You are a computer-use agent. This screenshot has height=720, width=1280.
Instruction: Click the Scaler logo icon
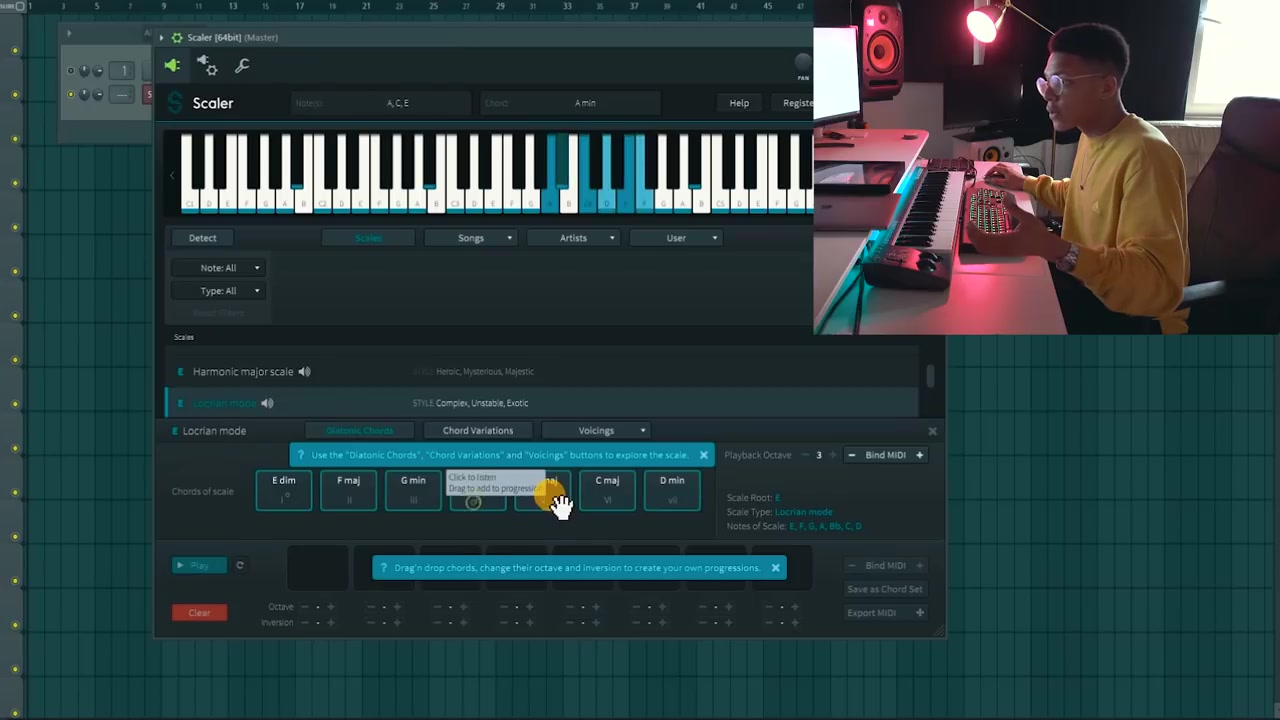(175, 103)
